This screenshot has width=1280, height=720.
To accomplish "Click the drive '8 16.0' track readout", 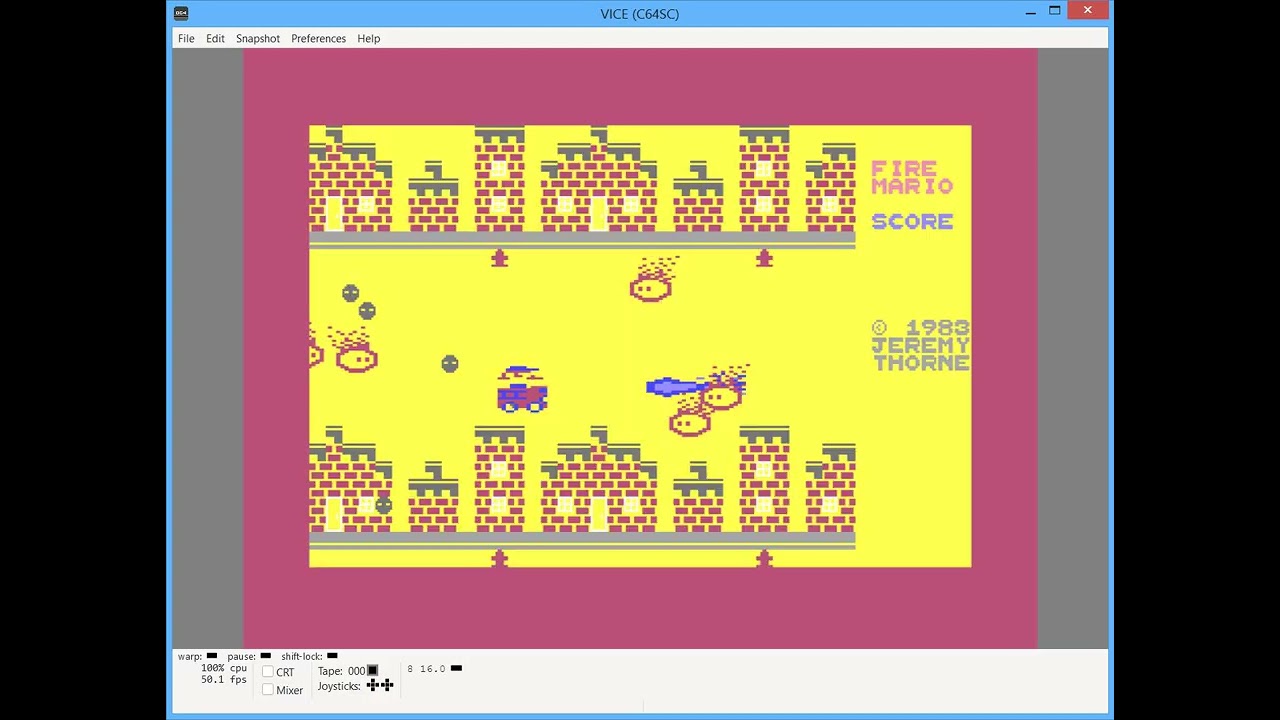I will pyautogui.click(x=426, y=668).
